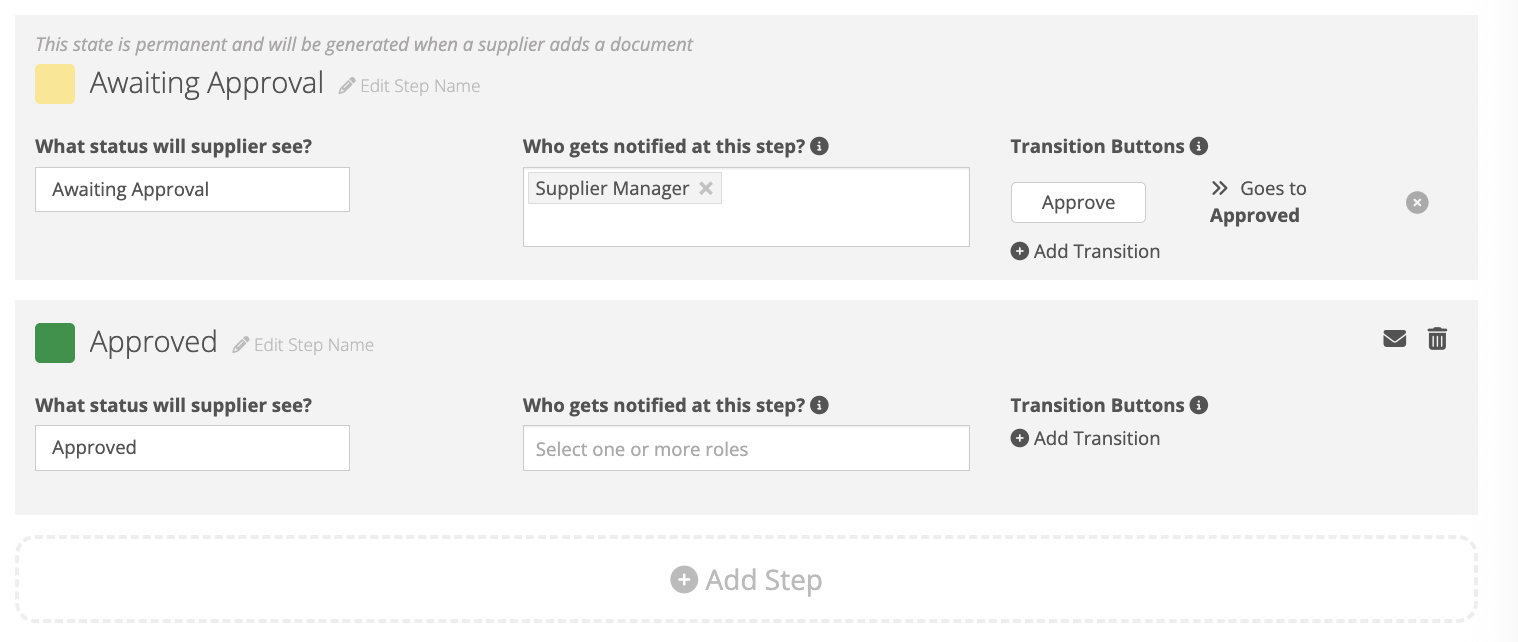1518x642 pixels.
Task: Focus the Approved supplier status field
Action: (x=192, y=448)
